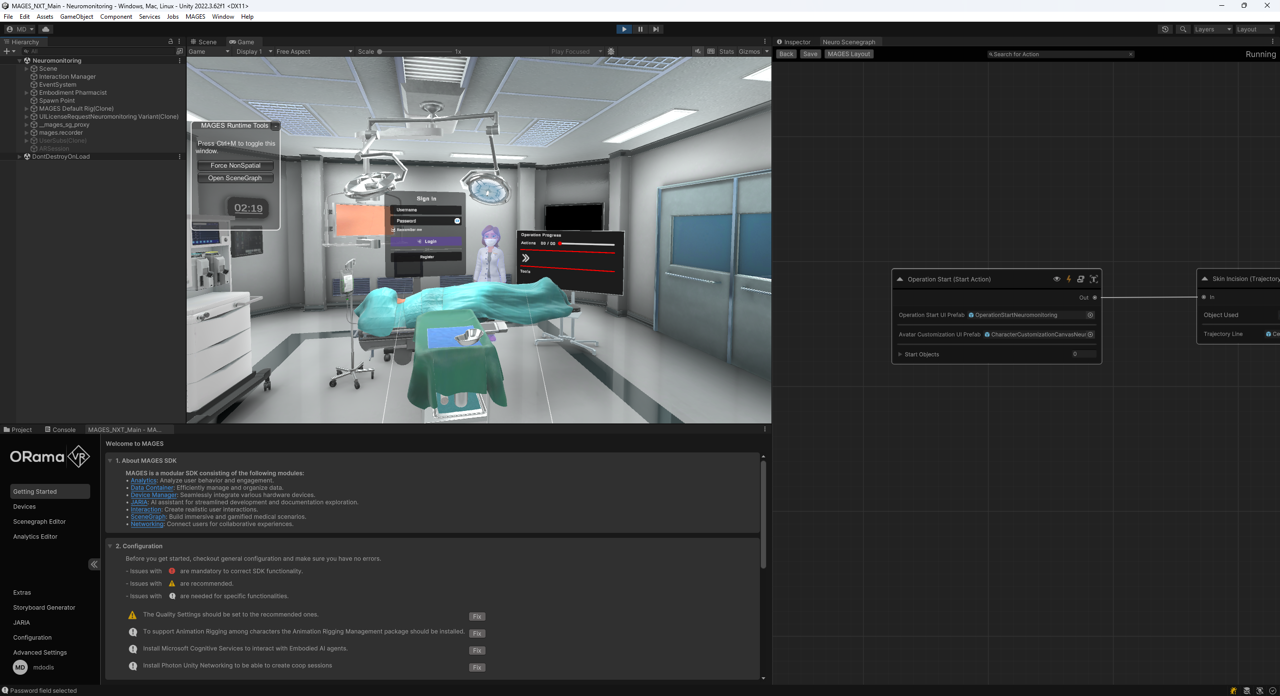The image size is (1280, 696).
Task: Pause the running scene with the pause button
Action: (640, 29)
